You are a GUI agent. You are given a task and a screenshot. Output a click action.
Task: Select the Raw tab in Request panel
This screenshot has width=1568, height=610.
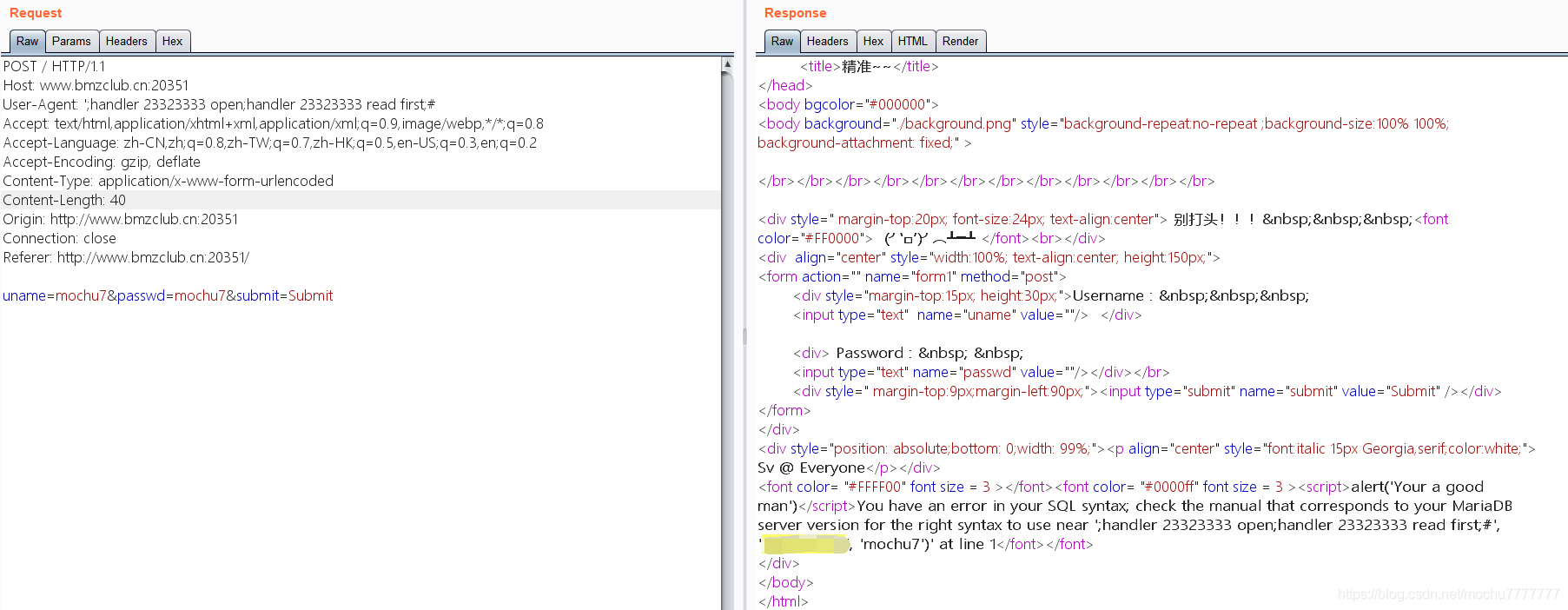[x=27, y=41]
